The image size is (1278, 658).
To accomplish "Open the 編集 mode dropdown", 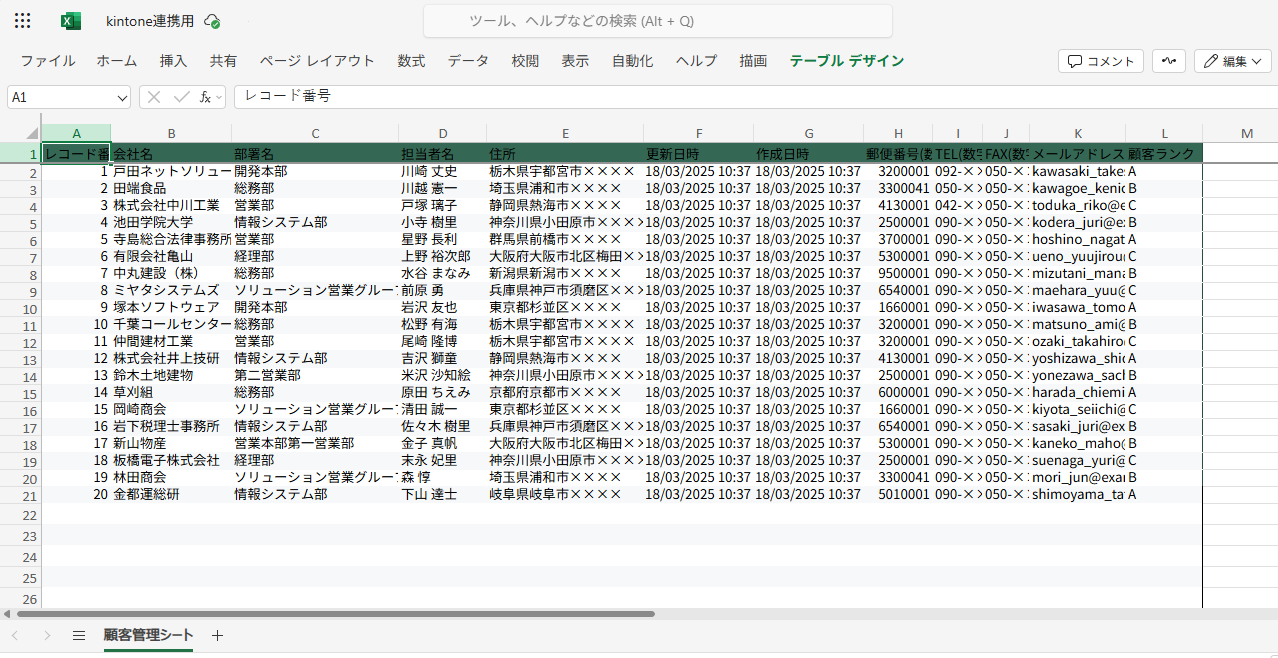I will 1232,61.
